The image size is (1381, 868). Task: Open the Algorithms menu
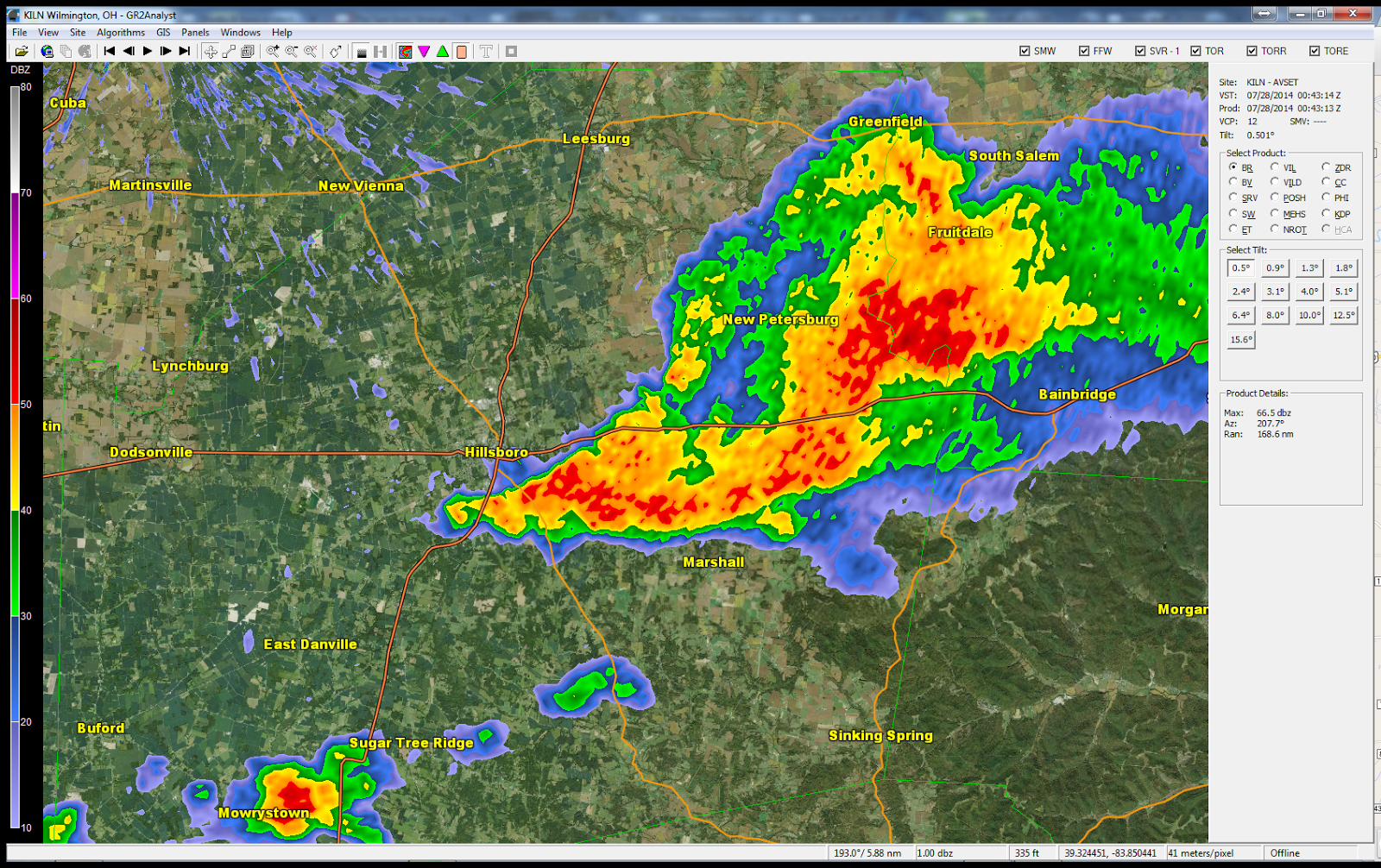pos(120,32)
